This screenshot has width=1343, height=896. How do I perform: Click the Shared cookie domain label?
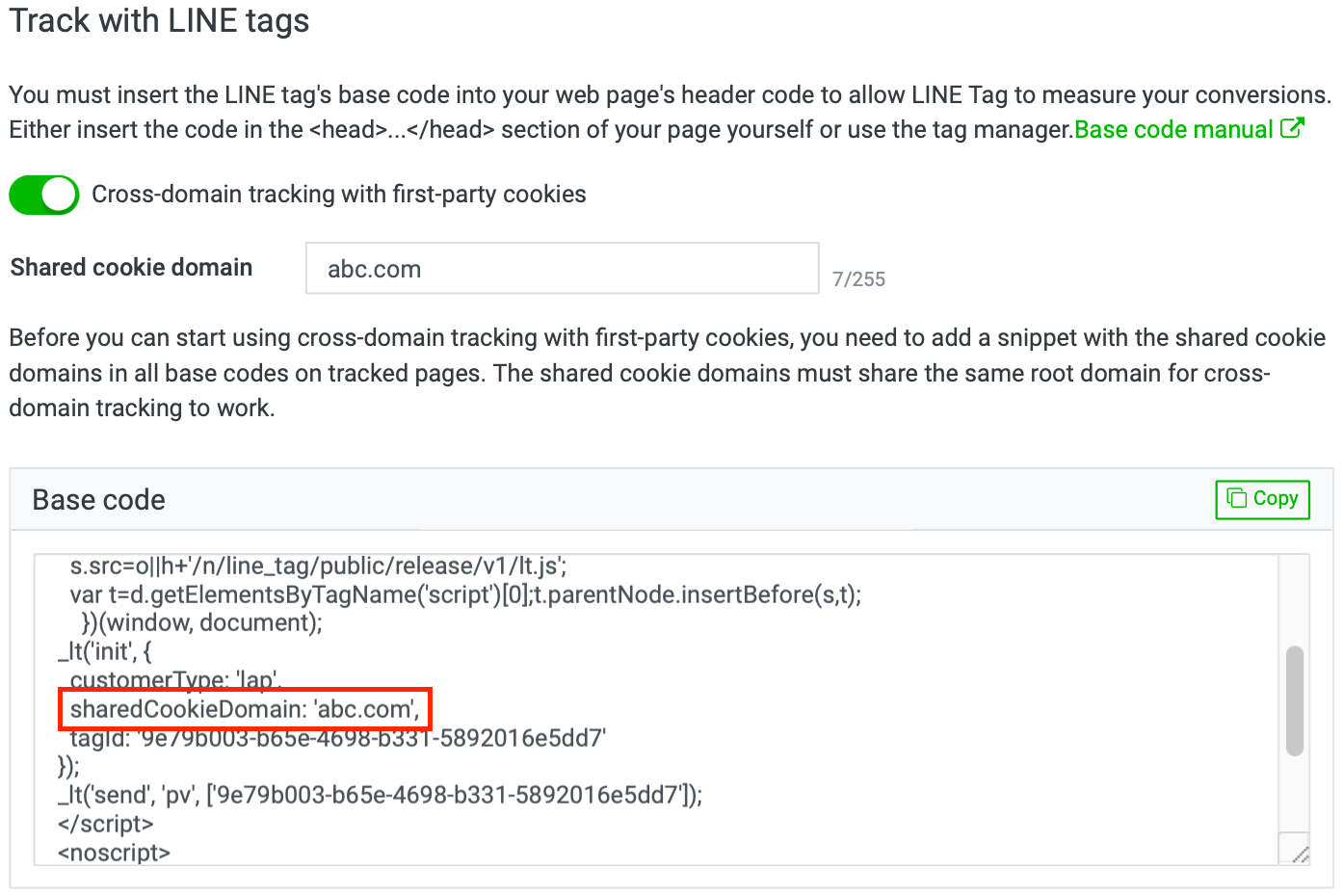click(131, 268)
